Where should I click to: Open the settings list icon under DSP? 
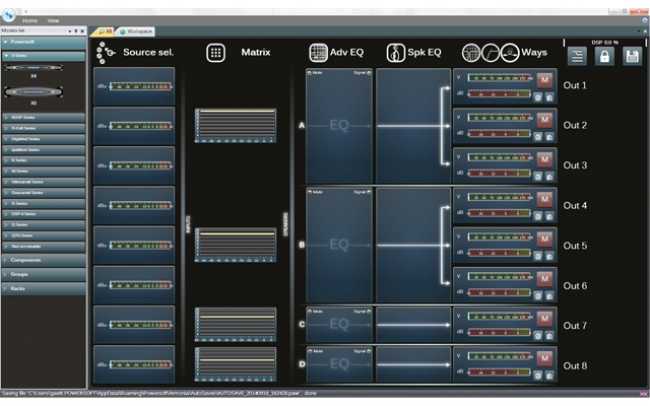coord(577,56)
